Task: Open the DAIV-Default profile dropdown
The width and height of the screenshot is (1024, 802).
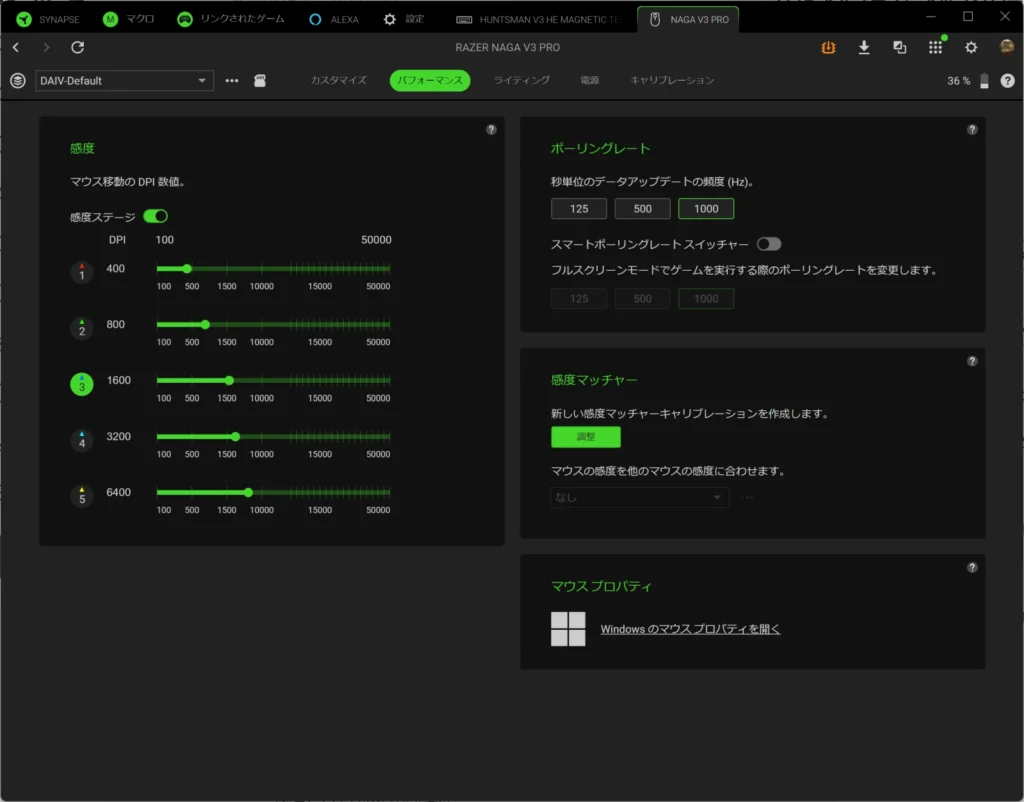Action: pyautogui.click(x=124, y=80)
